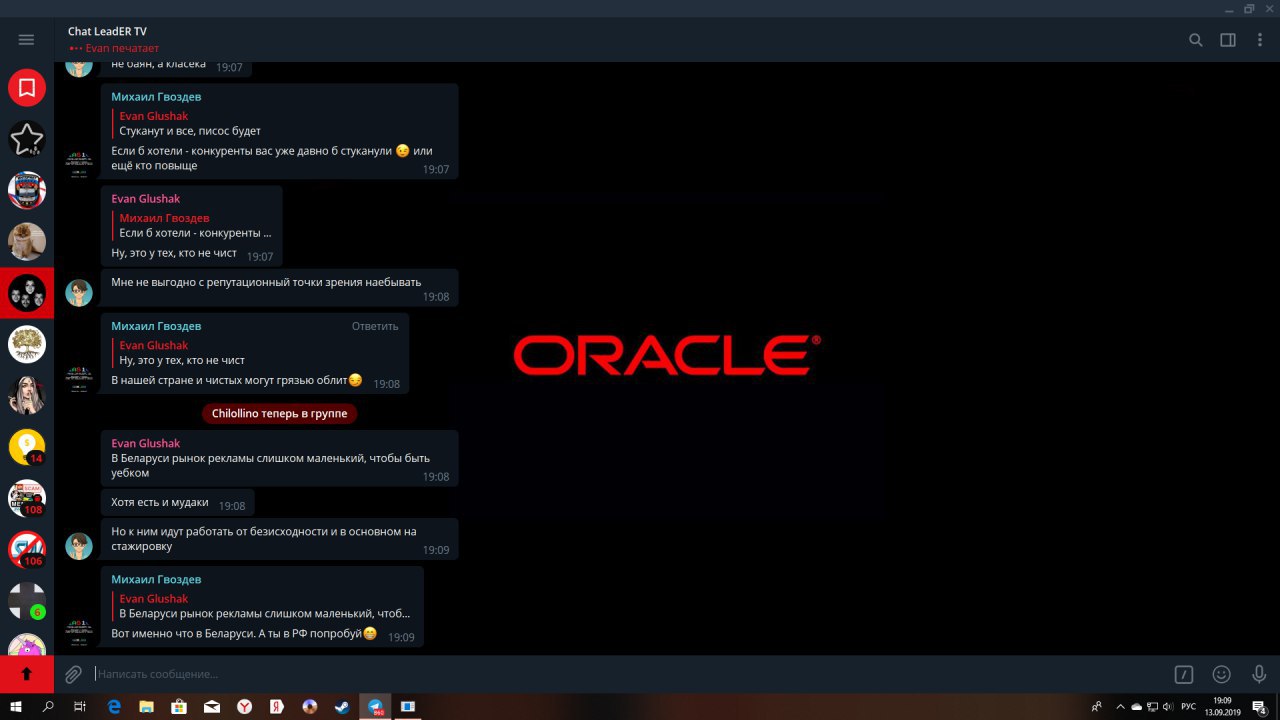Open Windows taskbar search
This screenshot has width=1280, height=720.
click(x=48, y=706)
